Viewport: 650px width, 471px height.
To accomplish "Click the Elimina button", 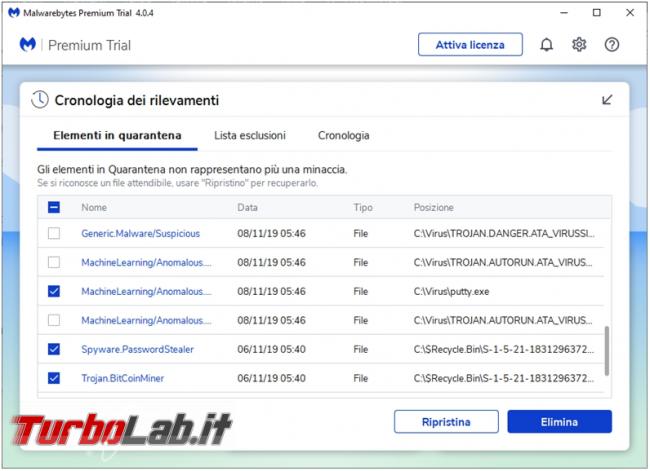I will pos(559,422).
